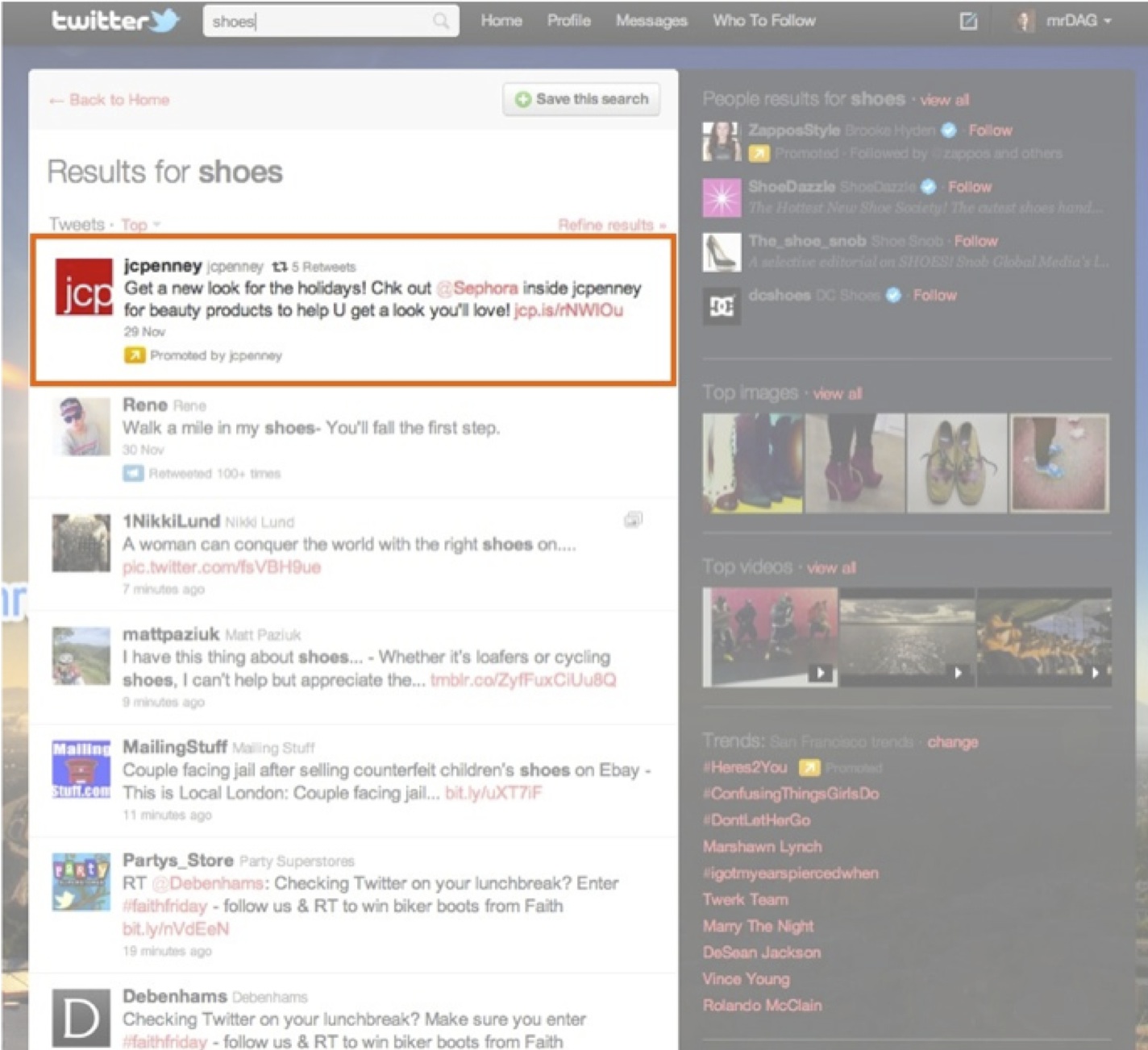The height and width of the screenshot is (1050, 1148).
Task: Click the jcpenney red logo avatar
Action: [x=84, y=287]
